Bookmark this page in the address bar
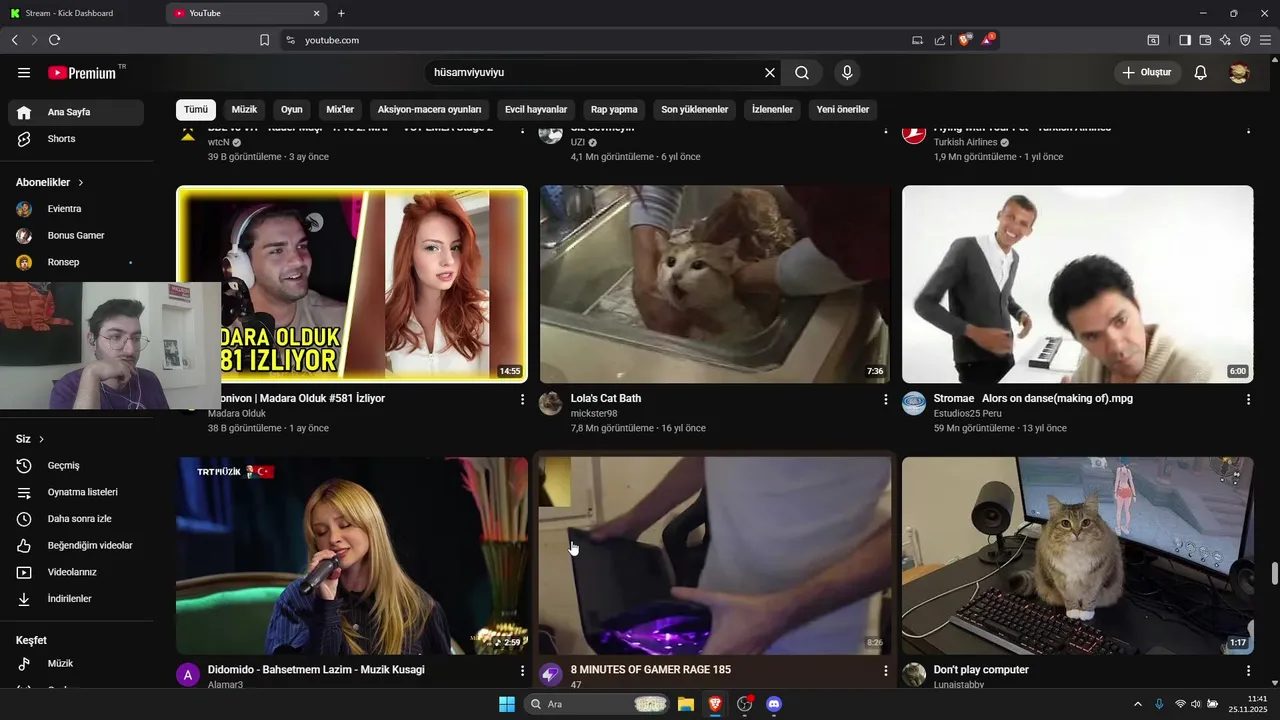This screenshot has height=720, width=1280. [264, 40]
